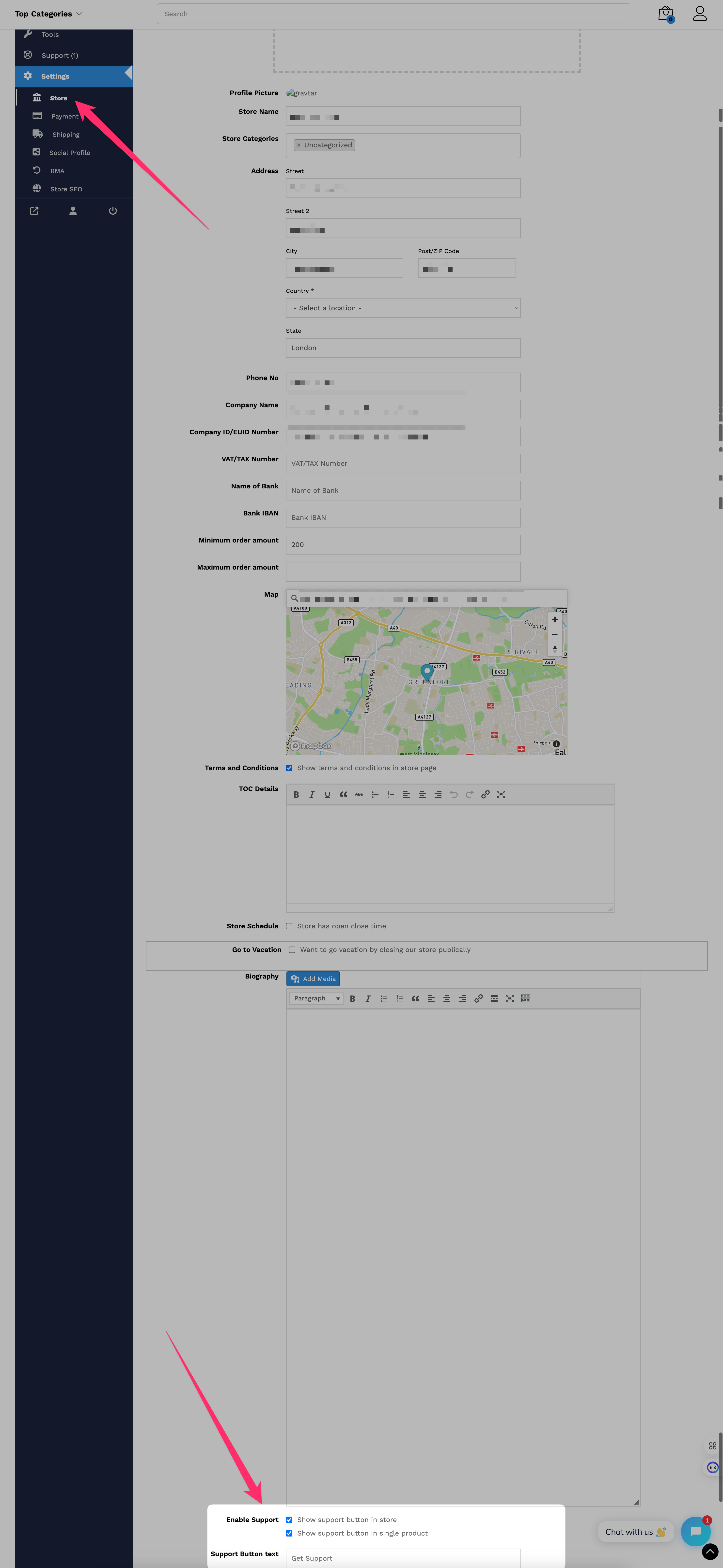Click the log out power icon
This screenshot has height=1568, width=723.
click(x=113, y=211)
